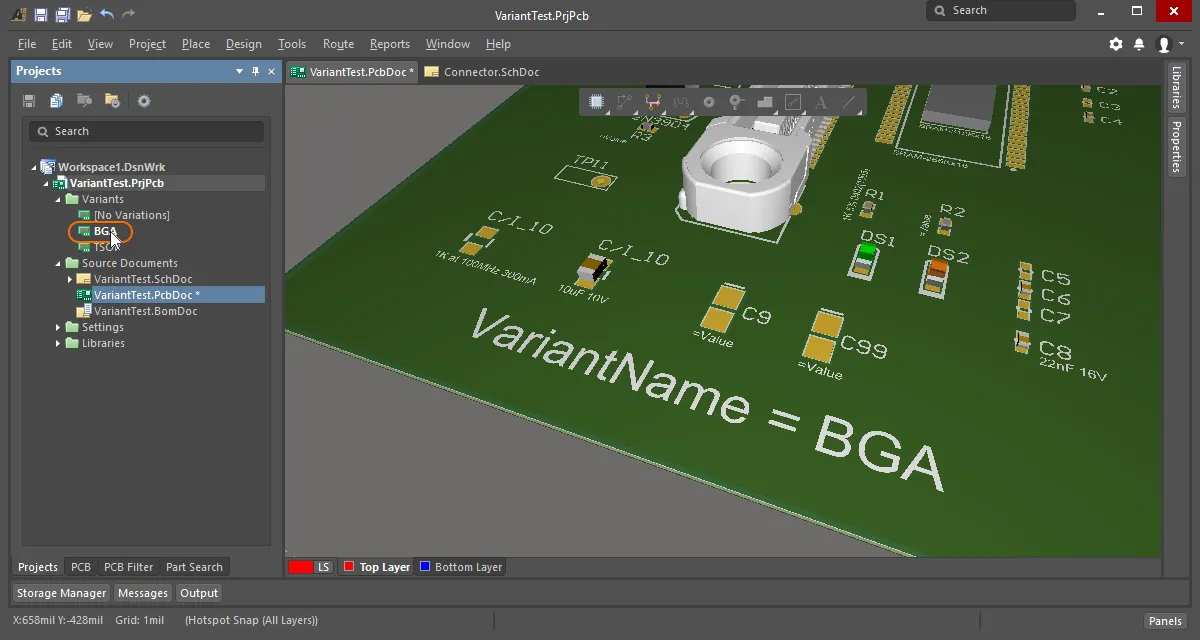This screenshot has width=1200, height=640.
Task: Open the user account dropdown arrow
Action: point(1181,44)
